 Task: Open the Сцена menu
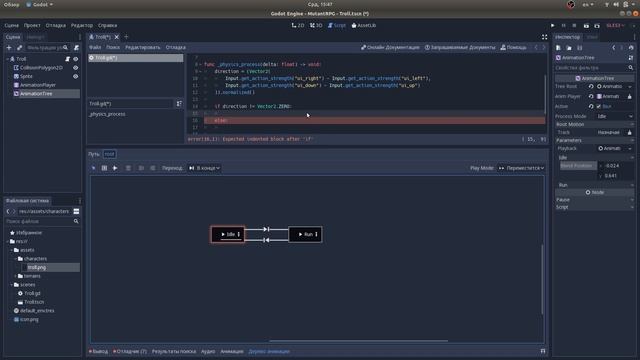click(x=11, y=25)
